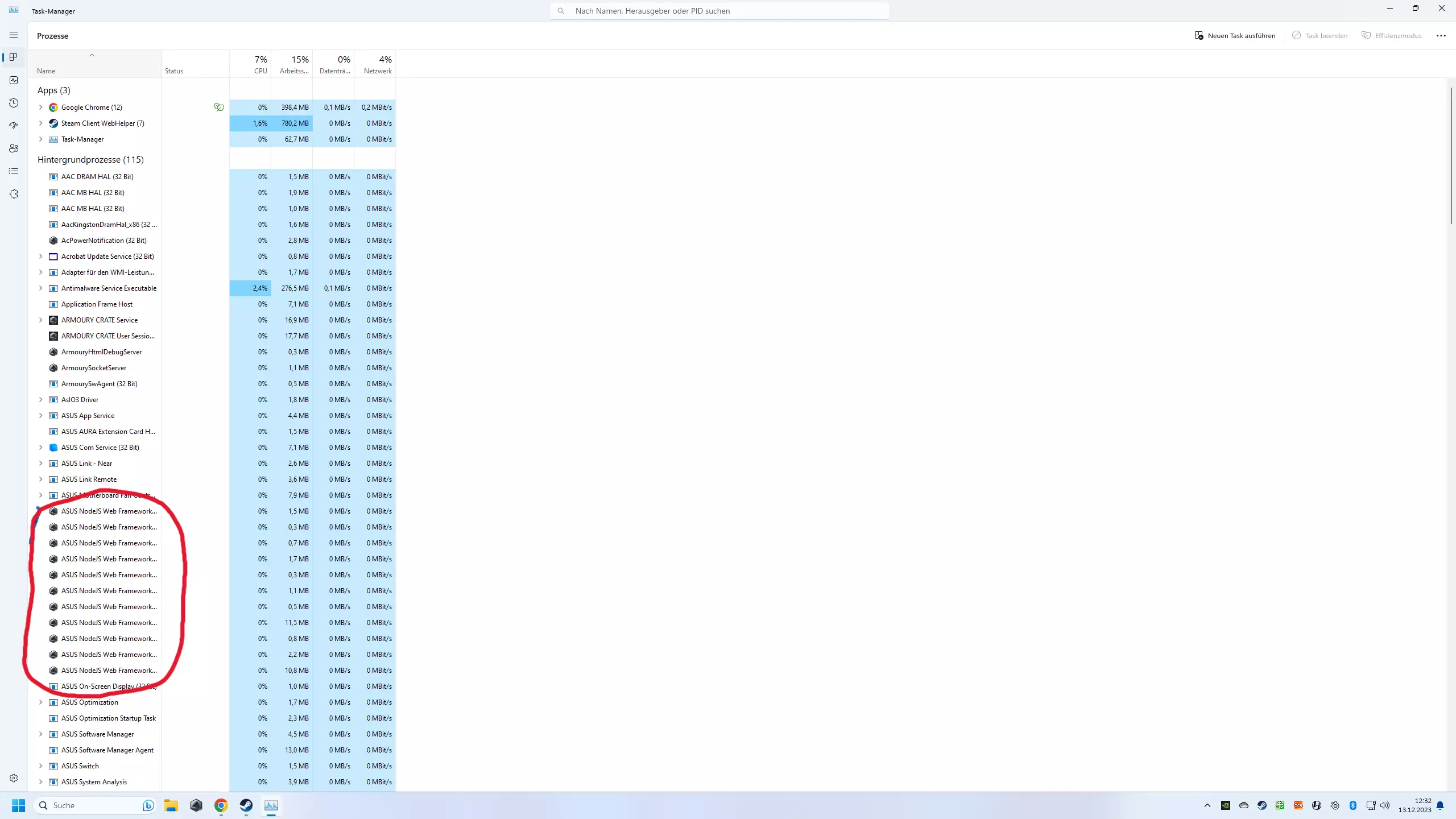Click the Apps (3) group heading
1456x819 pixels.
pos(54,90)
